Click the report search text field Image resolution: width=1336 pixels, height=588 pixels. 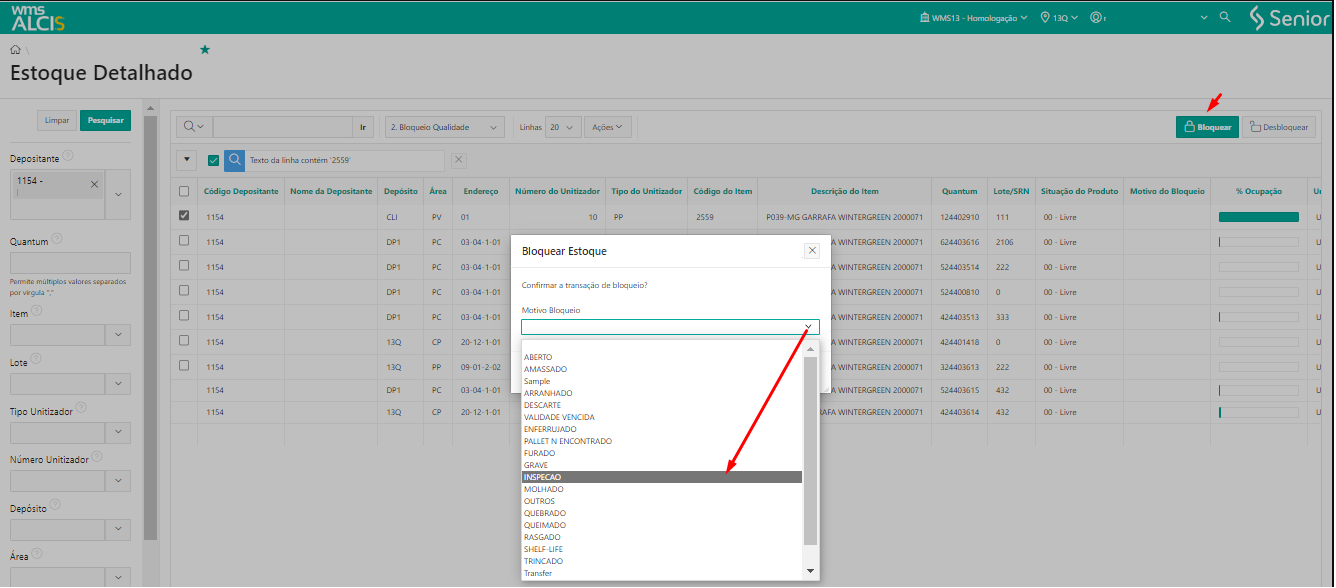click(x=282, y=127)
